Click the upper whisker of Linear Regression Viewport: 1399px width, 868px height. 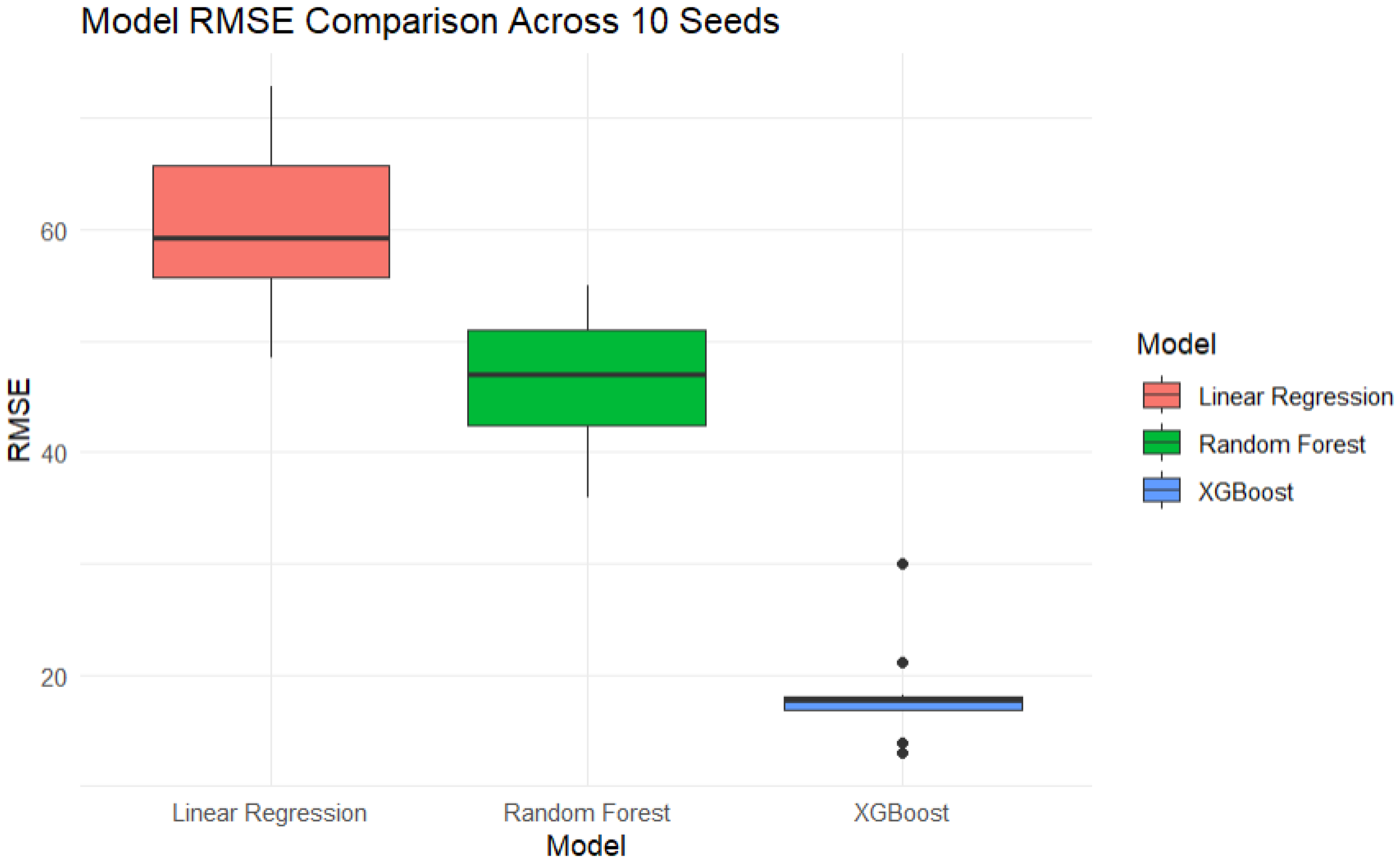point(271,126)
